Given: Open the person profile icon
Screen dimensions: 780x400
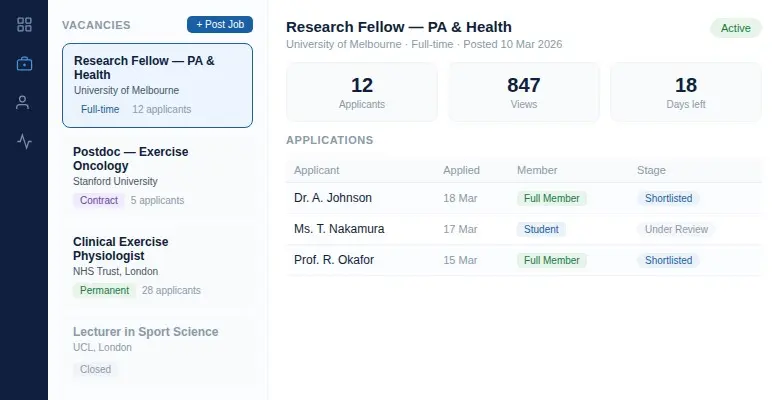Looking at the screenshot, I should (x=23, y=103).
